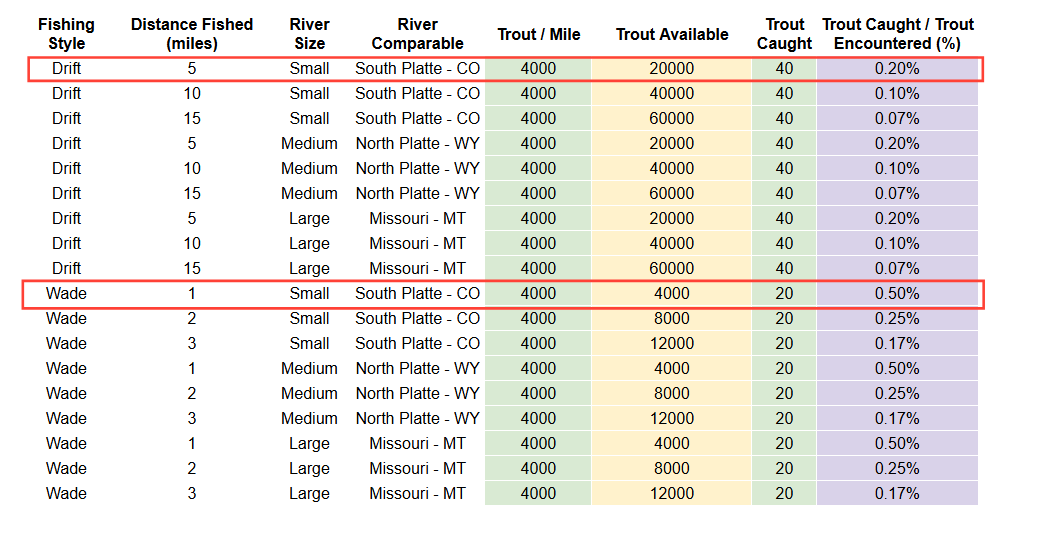Select the "River Comparable" header cell
Image resolution: width=1037 pixels, height=539 pixels.
(x=417, y=34)
